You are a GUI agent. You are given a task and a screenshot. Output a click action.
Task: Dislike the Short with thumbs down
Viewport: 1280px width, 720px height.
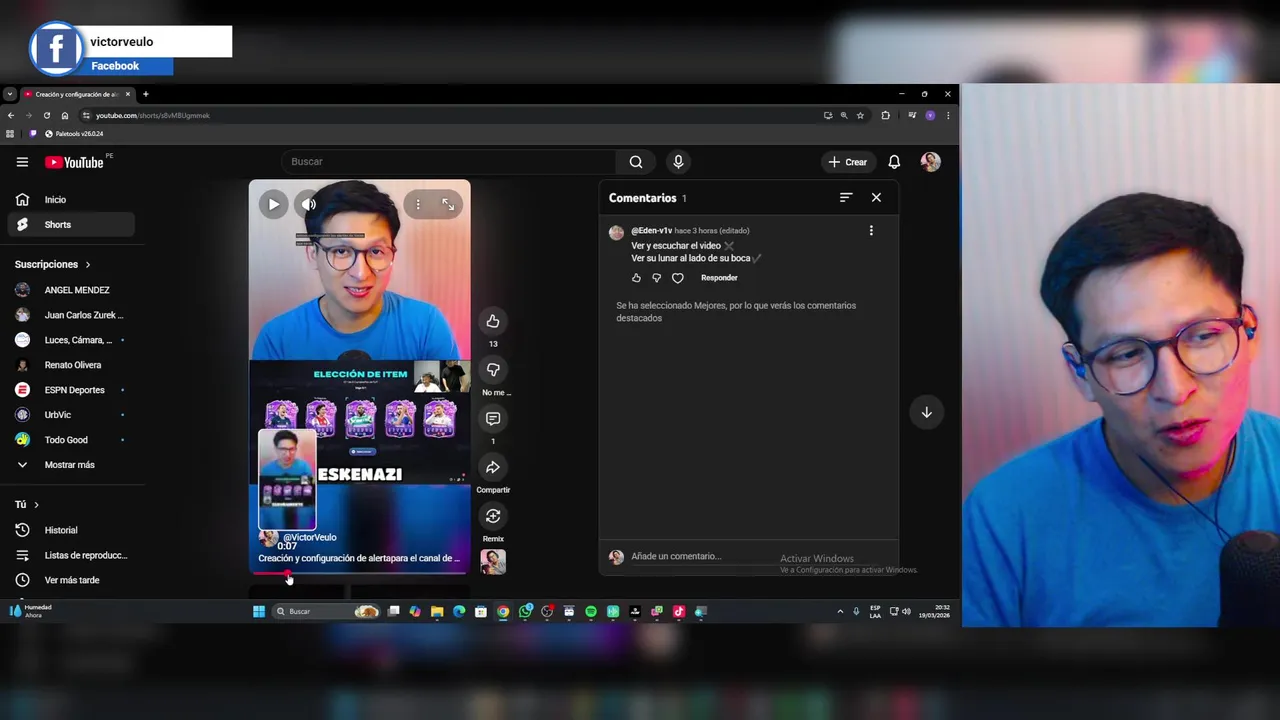pos(493,370)
